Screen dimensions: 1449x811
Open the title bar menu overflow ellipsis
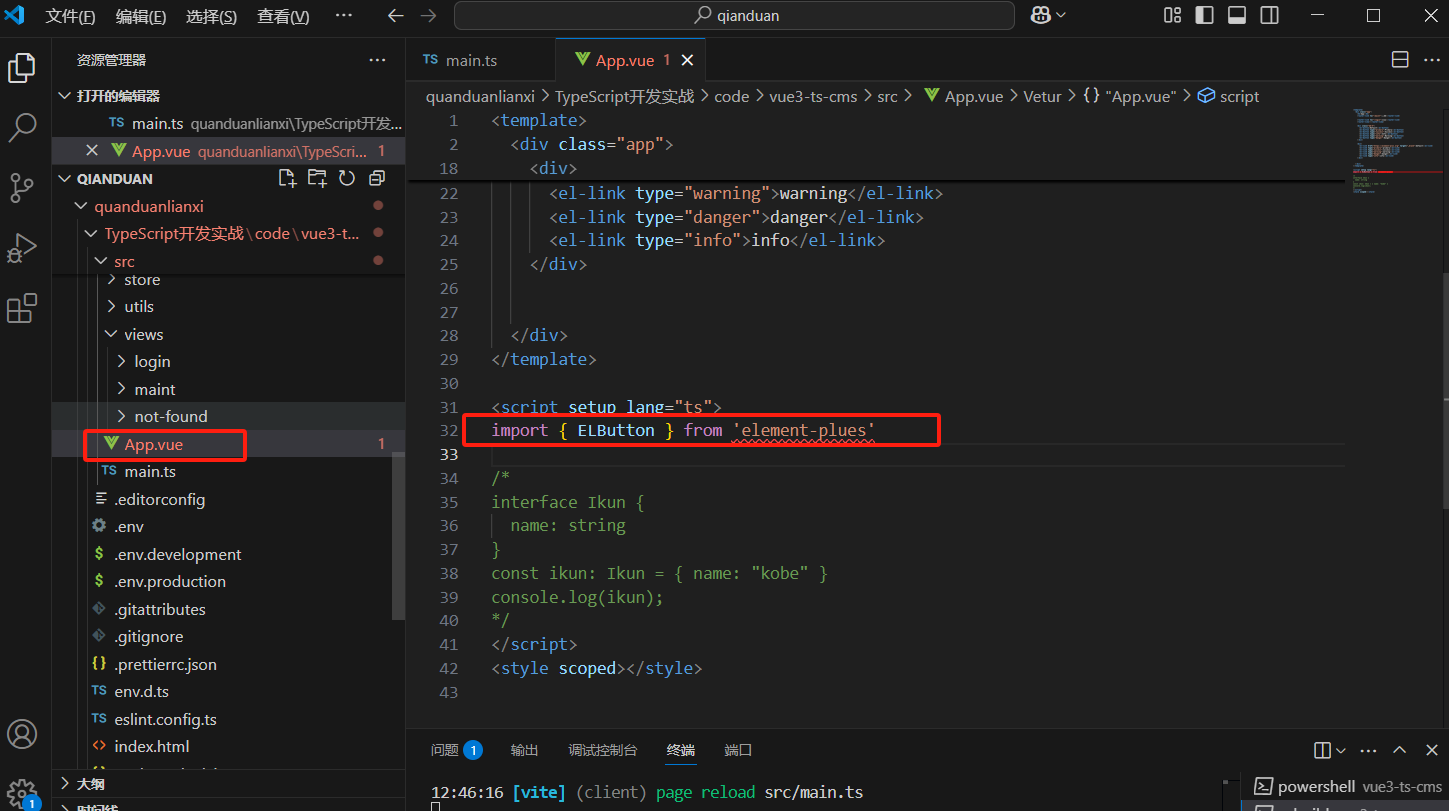pyautogui.click(x=343, y=16)
